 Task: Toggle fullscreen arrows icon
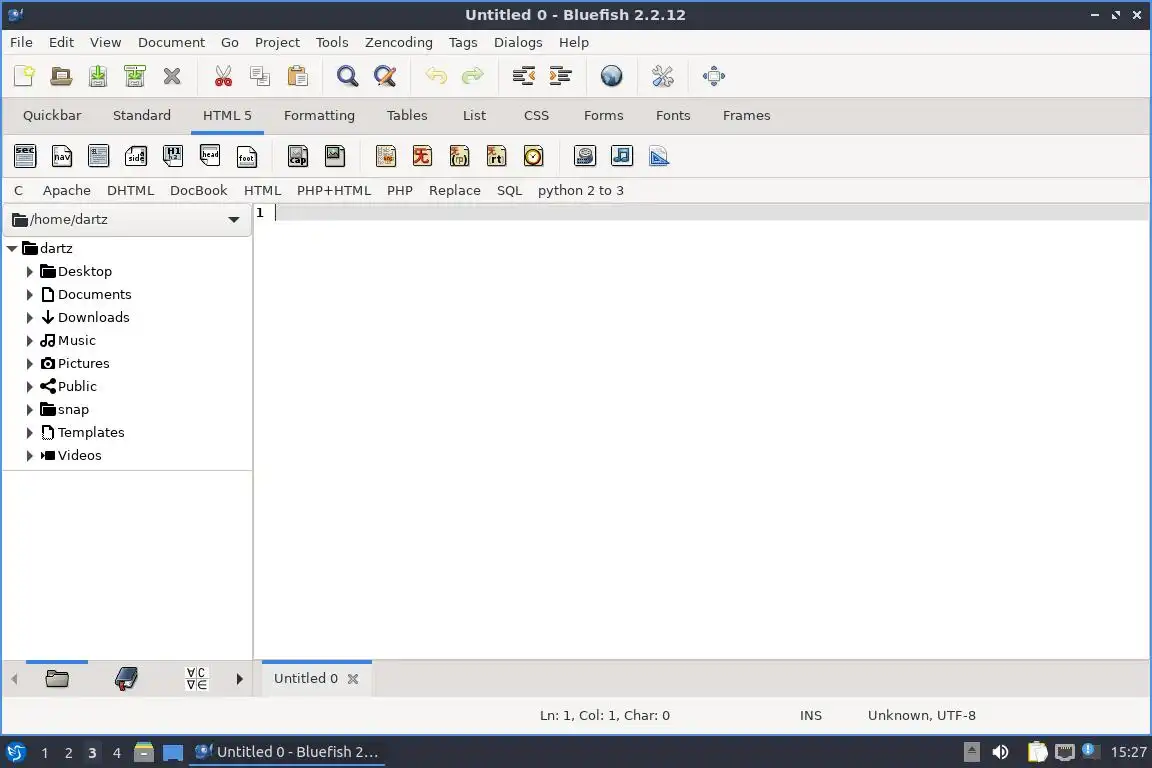point(714,76)
